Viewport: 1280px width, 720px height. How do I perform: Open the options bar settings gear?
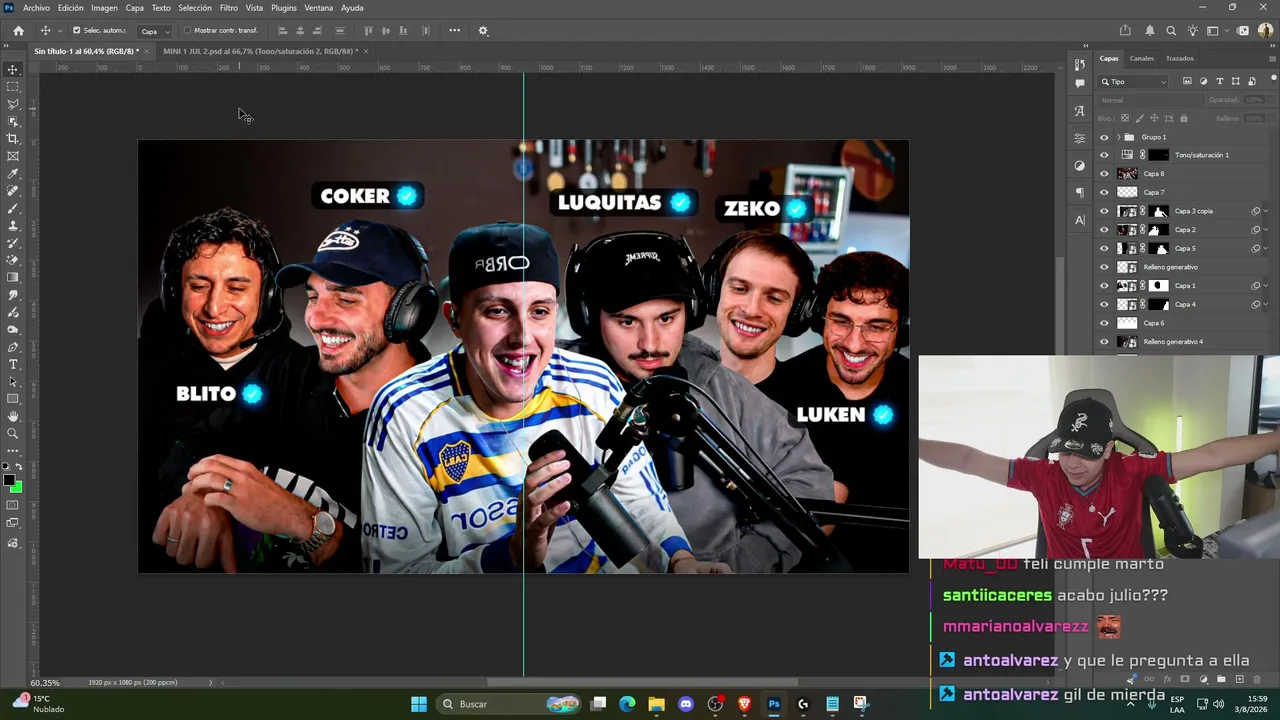click(x=483, y=31)
